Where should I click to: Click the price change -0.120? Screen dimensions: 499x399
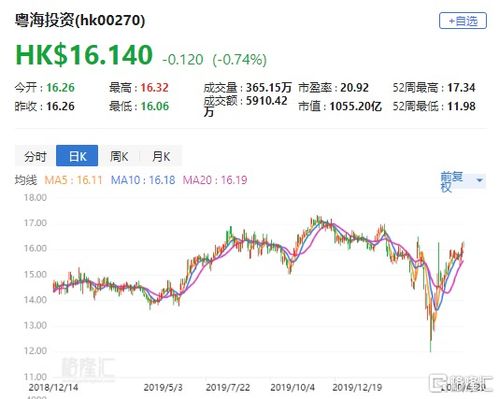(183, 60)
